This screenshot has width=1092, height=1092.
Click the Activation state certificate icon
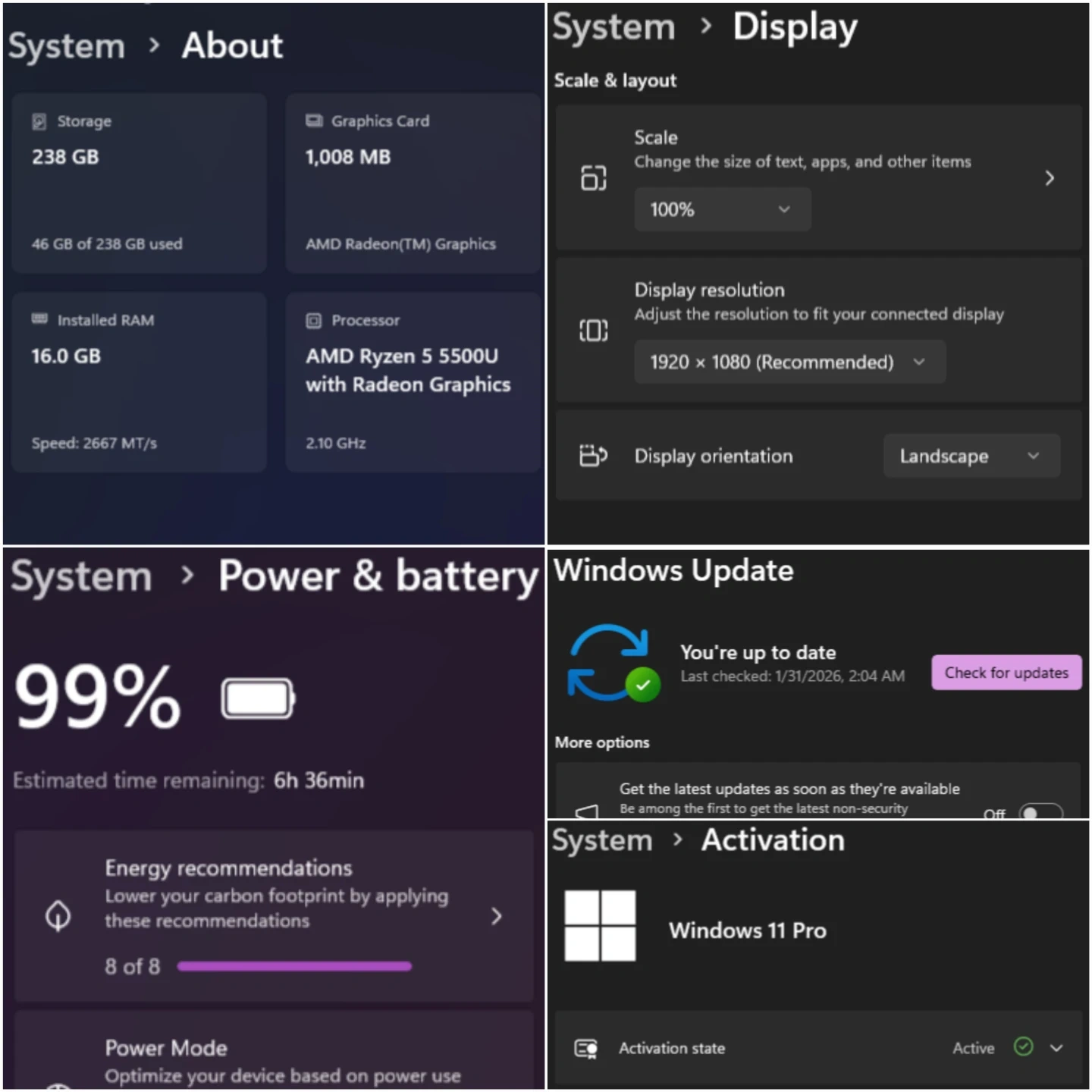586,1048
